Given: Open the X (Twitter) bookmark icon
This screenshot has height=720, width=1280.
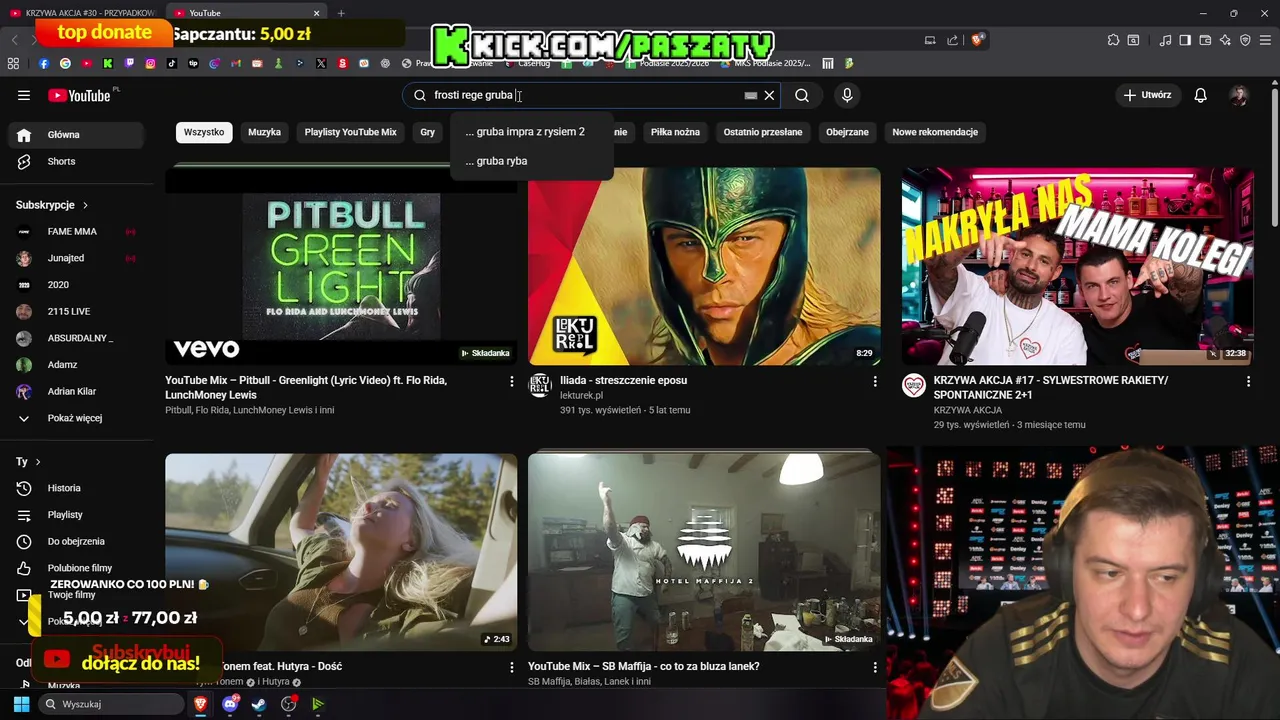Looking at the screenshot, I should point(321,63).
